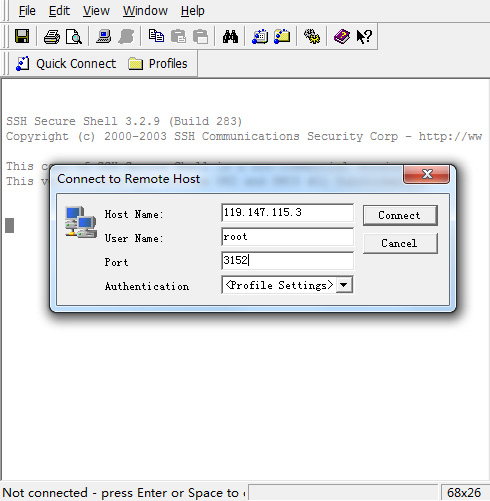Click the Cancel button in dialog

400,243
